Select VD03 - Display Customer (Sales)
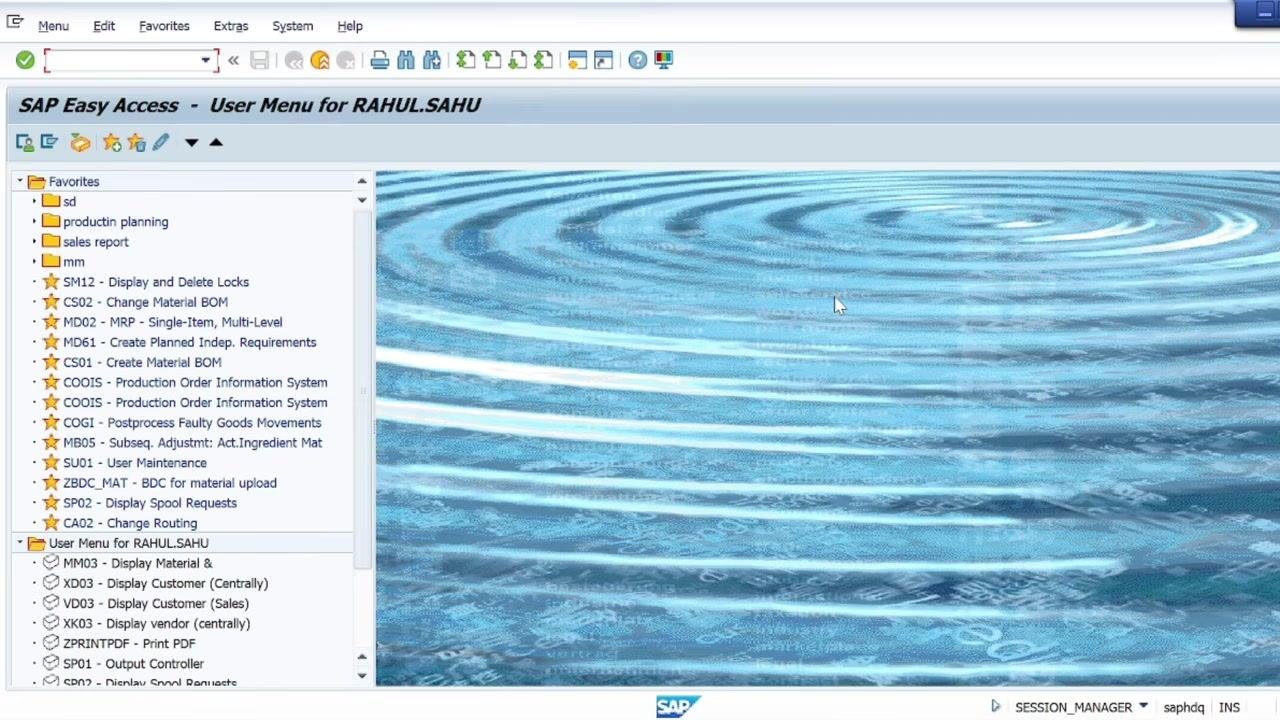 coord(155,603)
